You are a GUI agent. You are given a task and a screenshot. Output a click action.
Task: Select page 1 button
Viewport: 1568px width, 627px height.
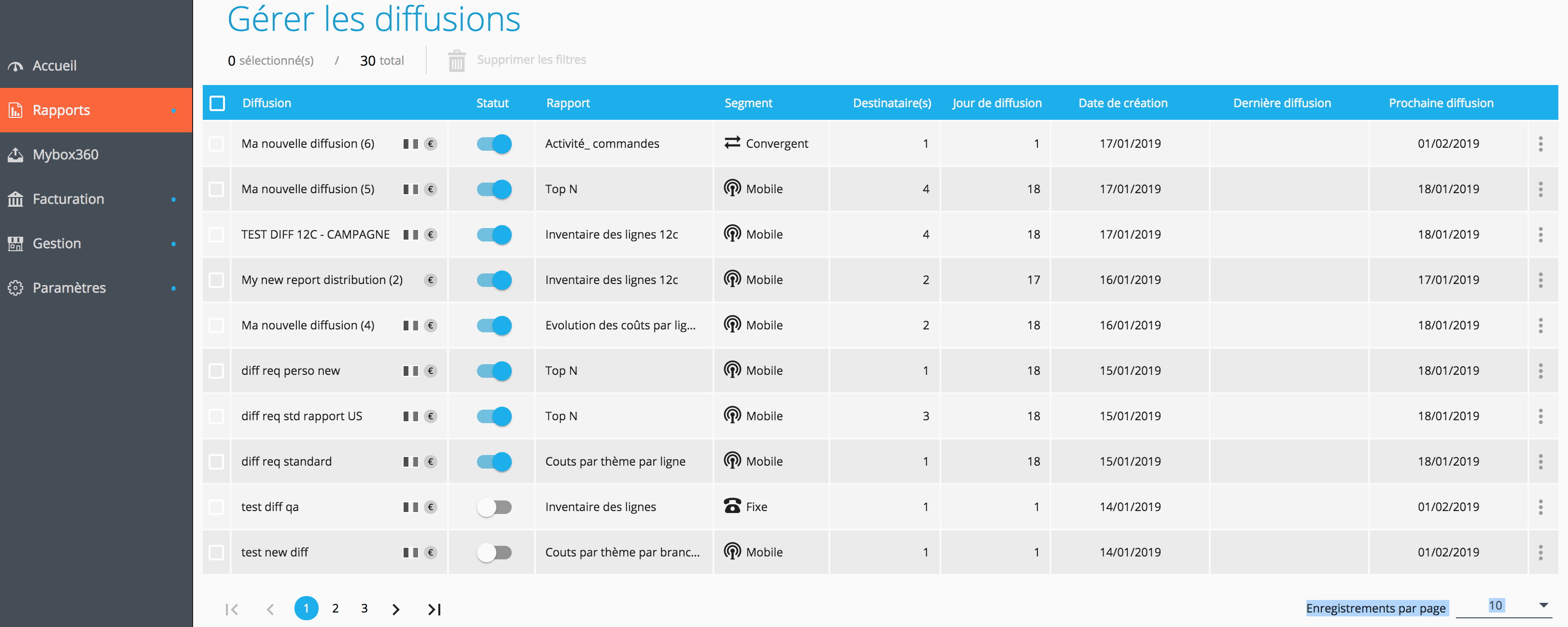(306, 608)
